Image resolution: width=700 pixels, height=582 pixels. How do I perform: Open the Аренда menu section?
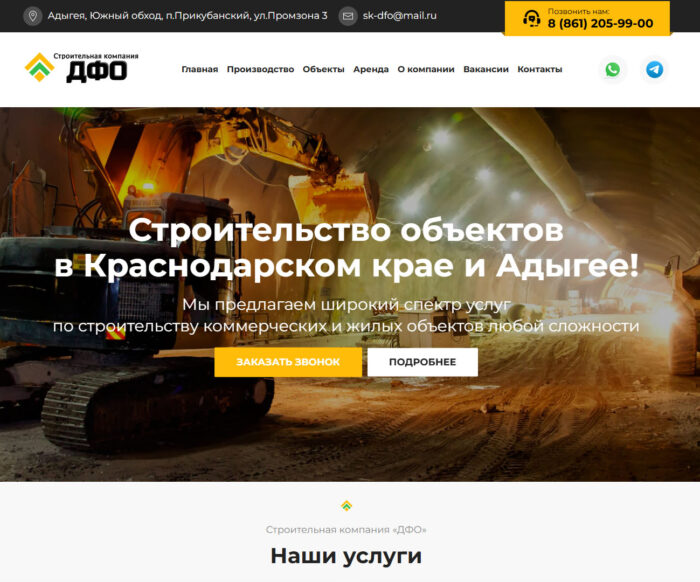[371, 70]
